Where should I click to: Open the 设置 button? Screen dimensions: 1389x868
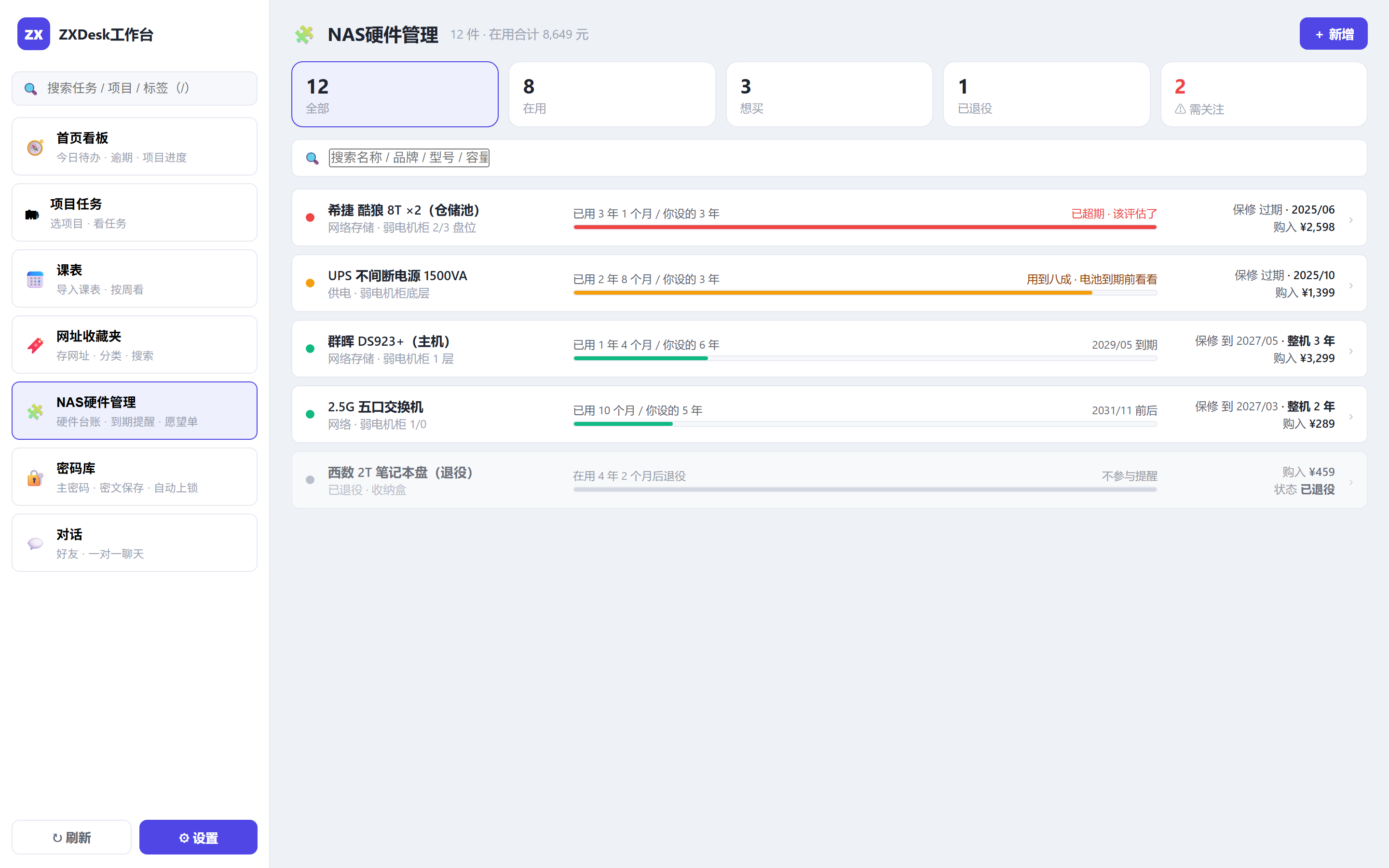pyautogui.click(x=198, y=837)
